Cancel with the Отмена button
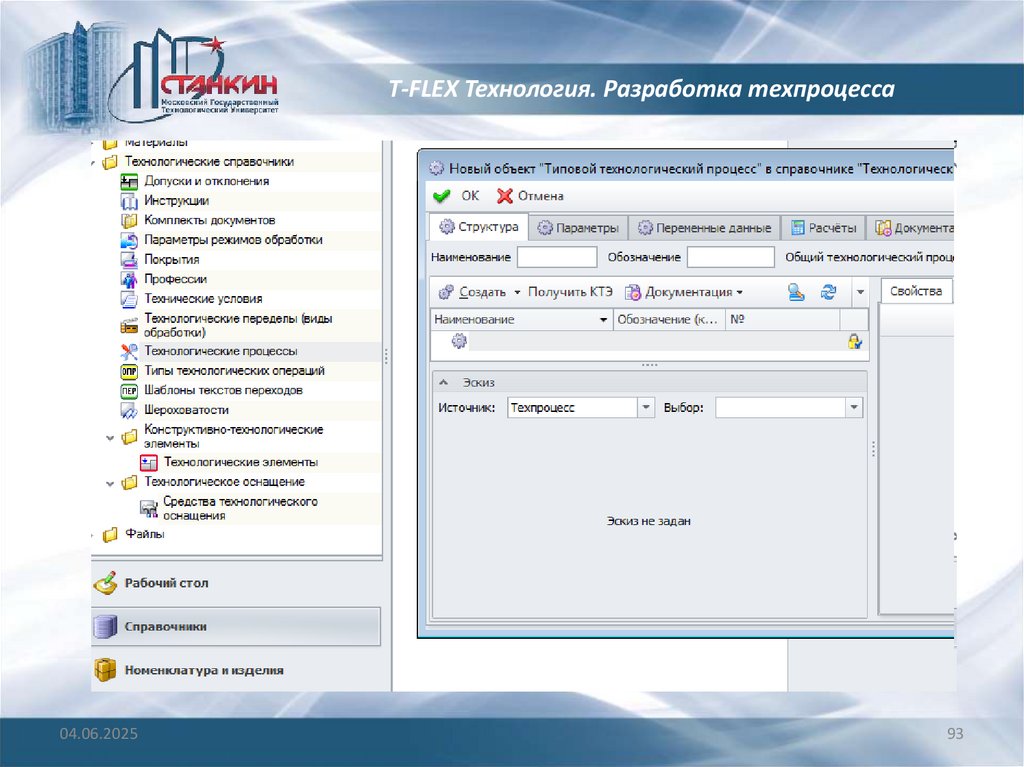This screenshot has width=1024, height=767. pos(530,196)
